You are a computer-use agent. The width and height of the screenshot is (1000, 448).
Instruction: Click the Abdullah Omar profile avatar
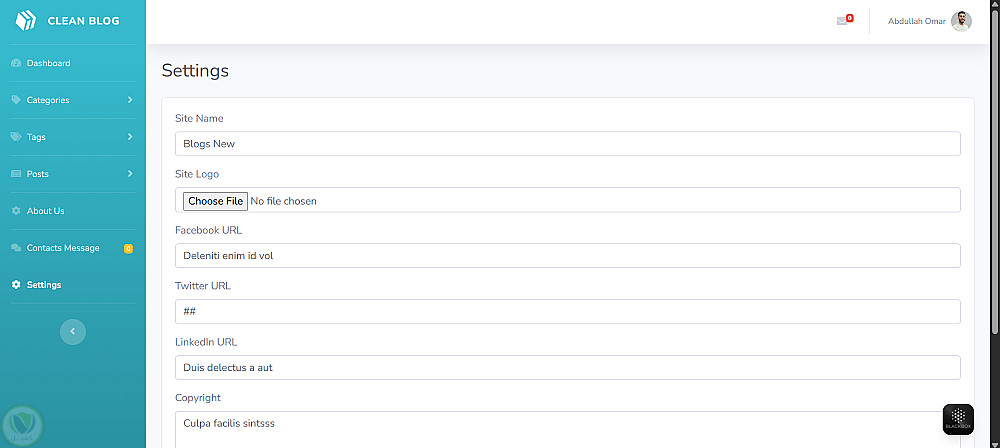click(x=961, y=21)
